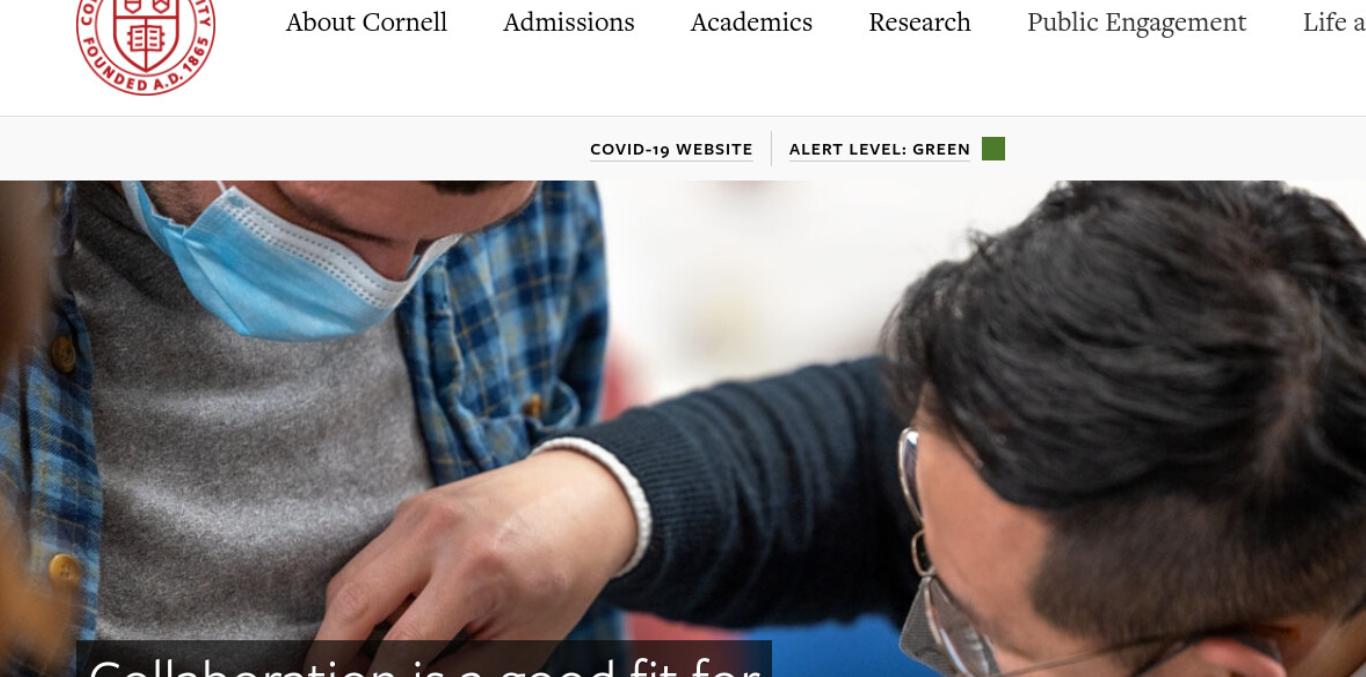Click the Alert Level: Green link
Viewport: 1366px width, 677px height.
(879, 149)
